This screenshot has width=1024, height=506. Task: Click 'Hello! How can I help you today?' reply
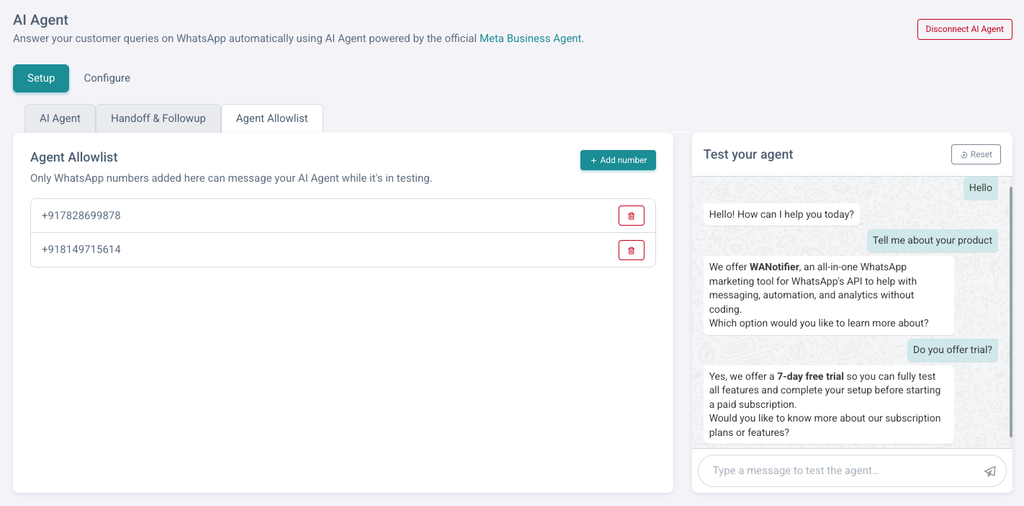[x=782, y=214]
